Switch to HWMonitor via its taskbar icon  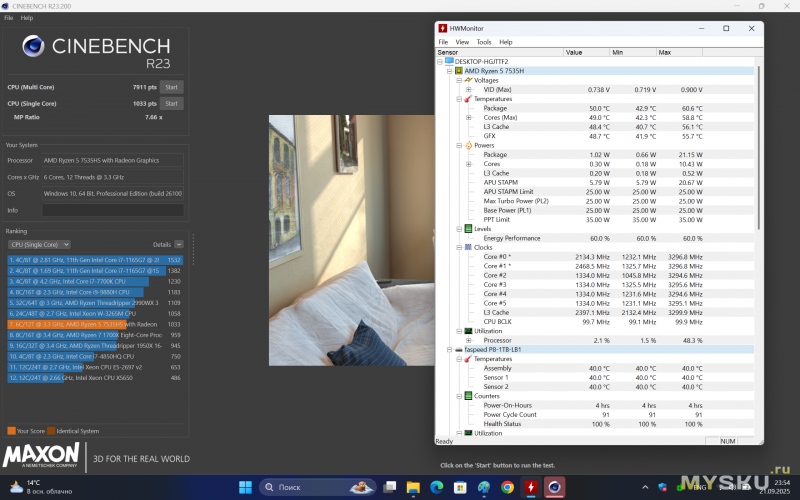tap(531, 487)
